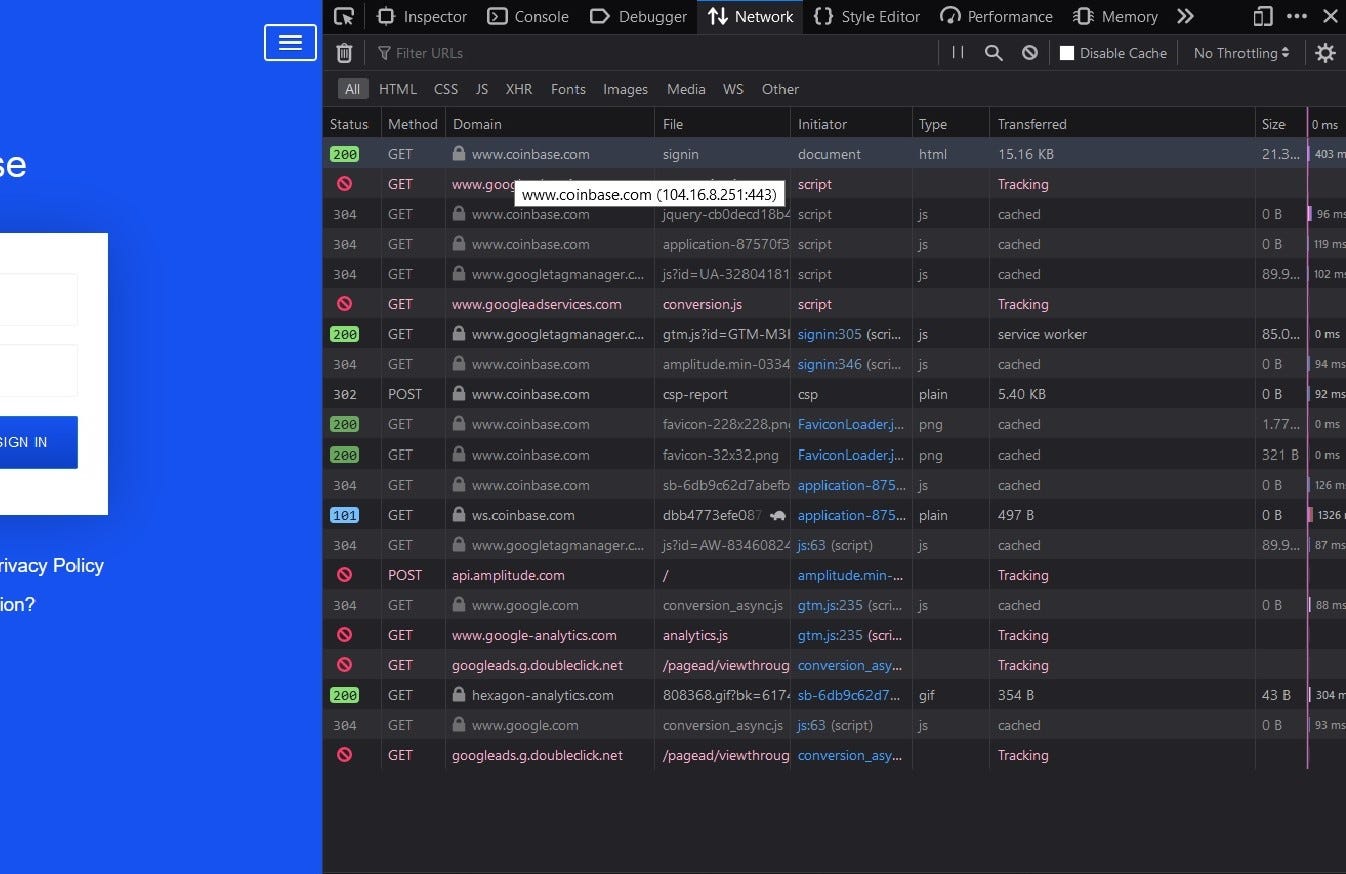The height and width of the screenshot is (874, 1346).
Task: Open the Style Editor tab
Action: click(x=867, y=16)
